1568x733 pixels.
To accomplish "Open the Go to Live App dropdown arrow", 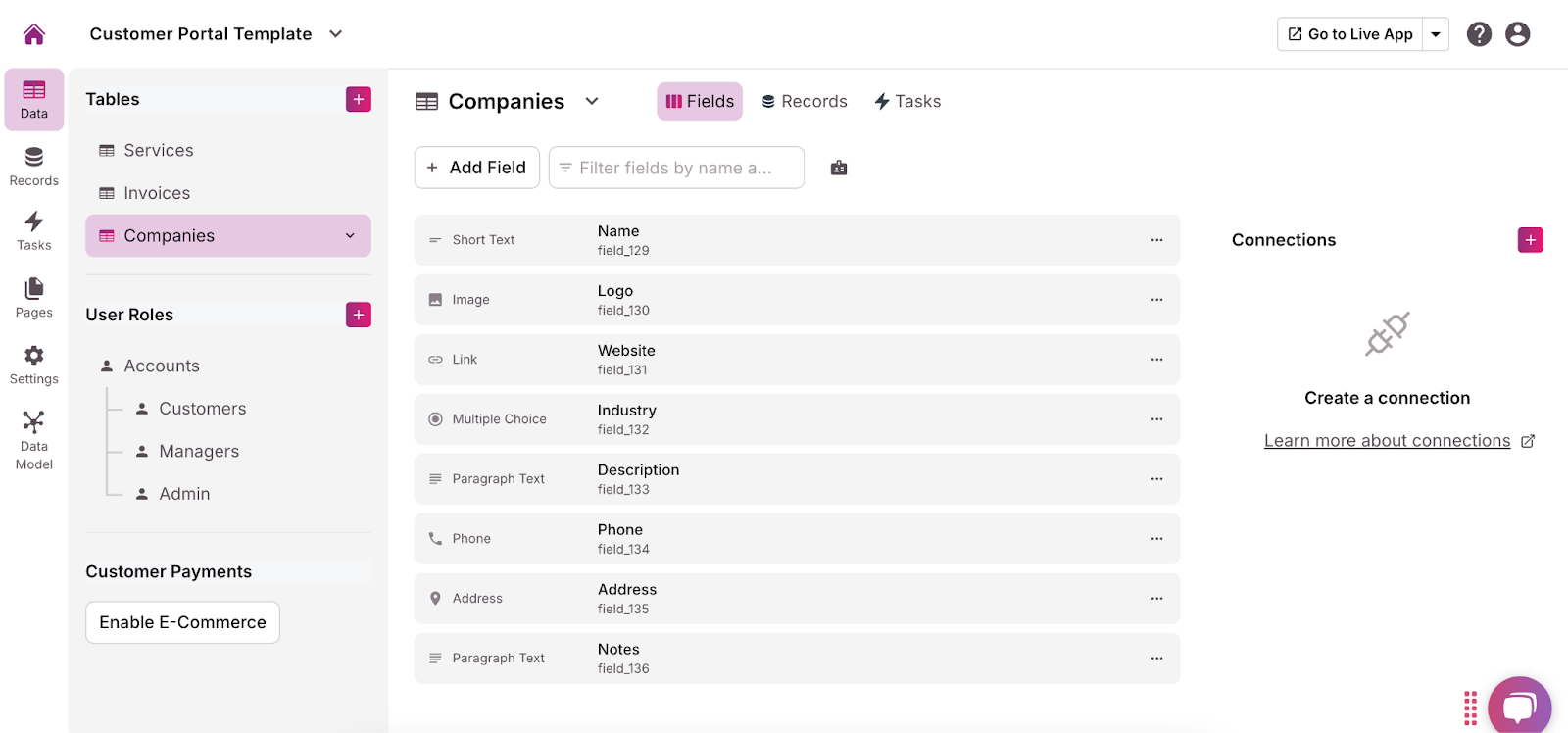I will click(1436, 34).
